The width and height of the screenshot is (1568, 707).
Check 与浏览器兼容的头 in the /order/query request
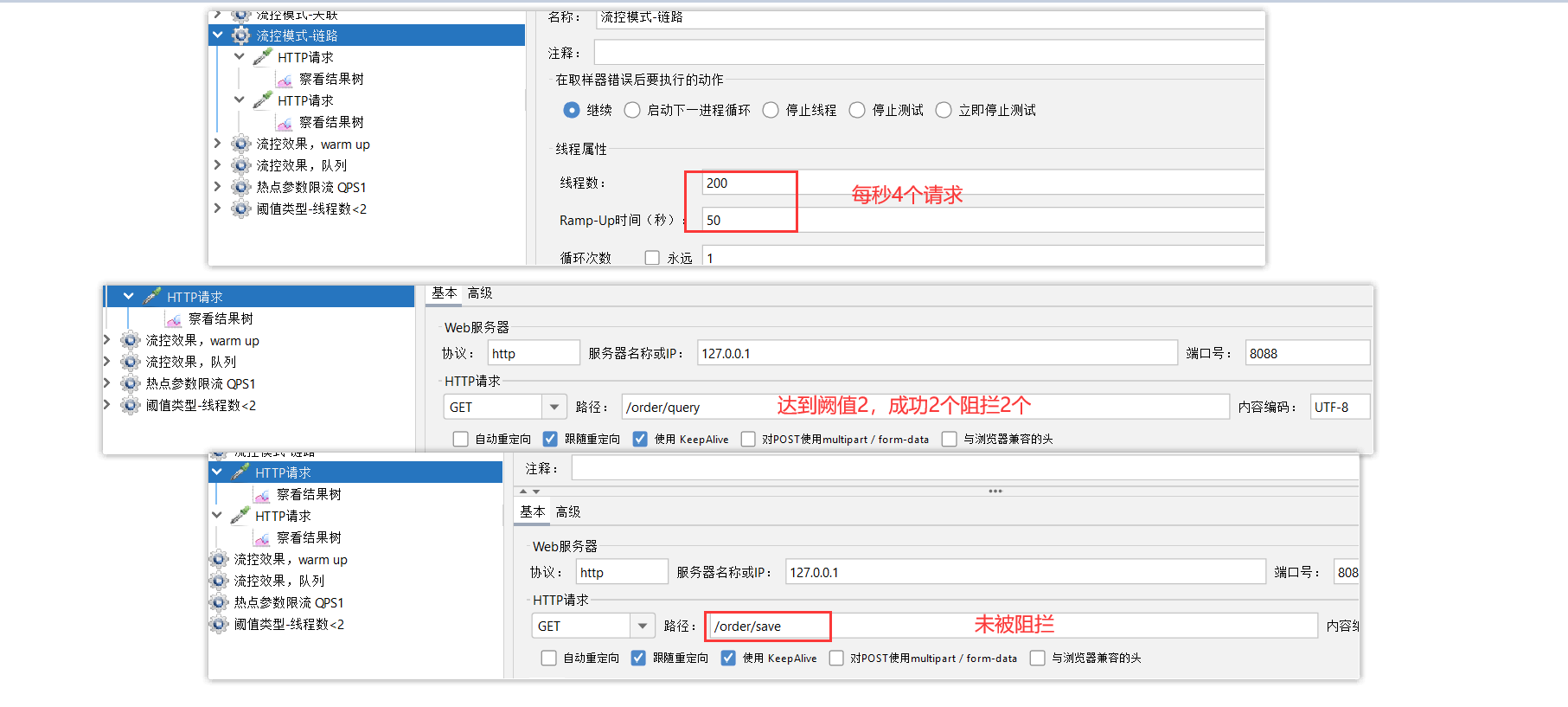(x=950, y=439)
